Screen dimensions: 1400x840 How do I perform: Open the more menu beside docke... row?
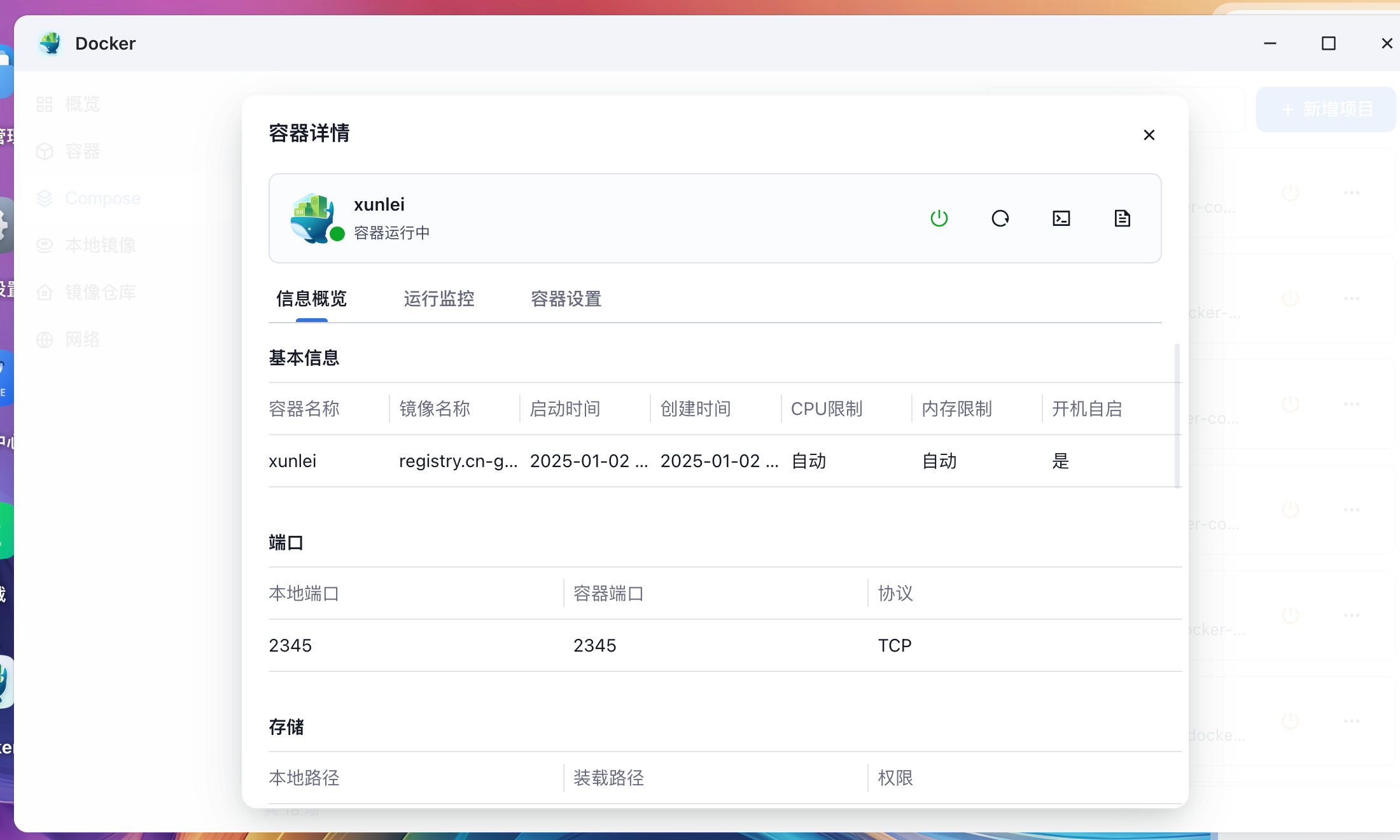[x=1352, y=720]
